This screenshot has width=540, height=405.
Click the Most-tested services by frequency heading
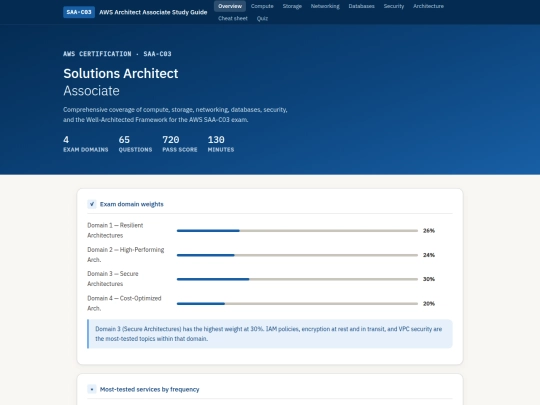149,390
